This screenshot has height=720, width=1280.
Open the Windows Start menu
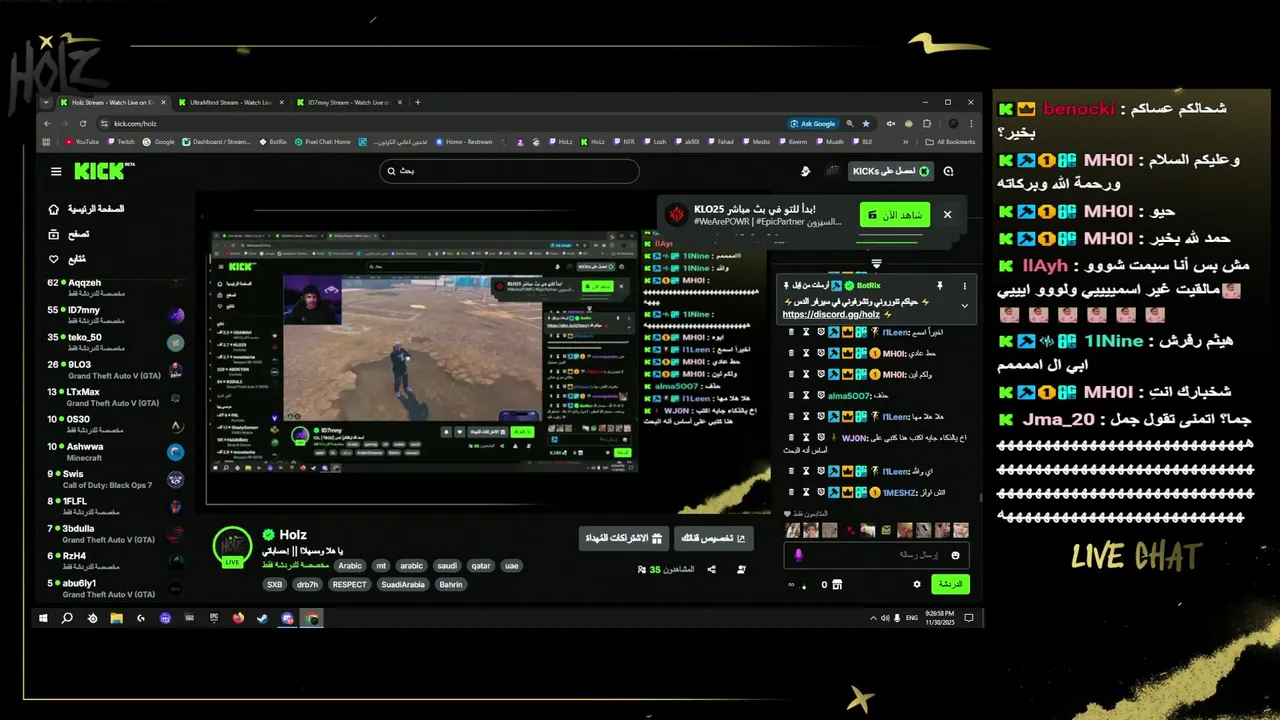tap(43, 619)
